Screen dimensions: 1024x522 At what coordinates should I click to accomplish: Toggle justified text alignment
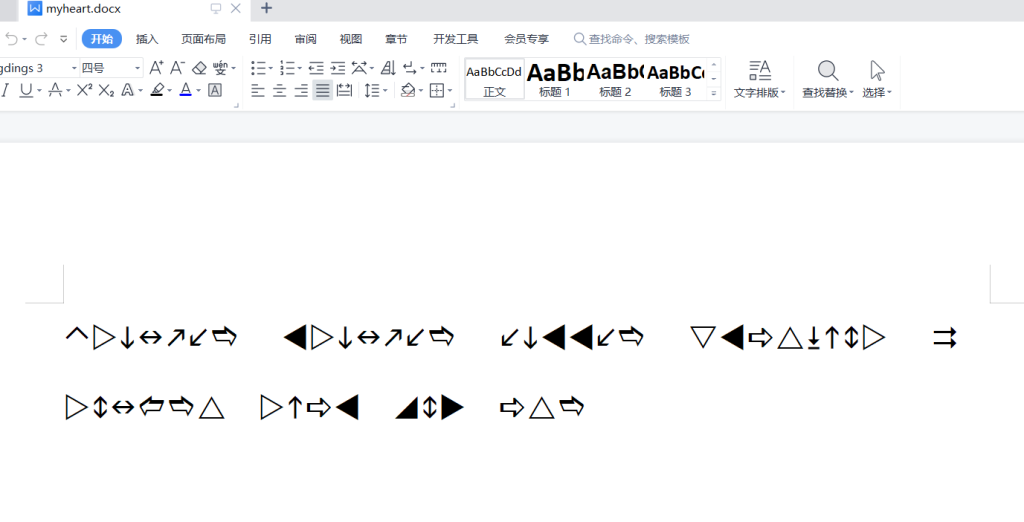[322, 90]
